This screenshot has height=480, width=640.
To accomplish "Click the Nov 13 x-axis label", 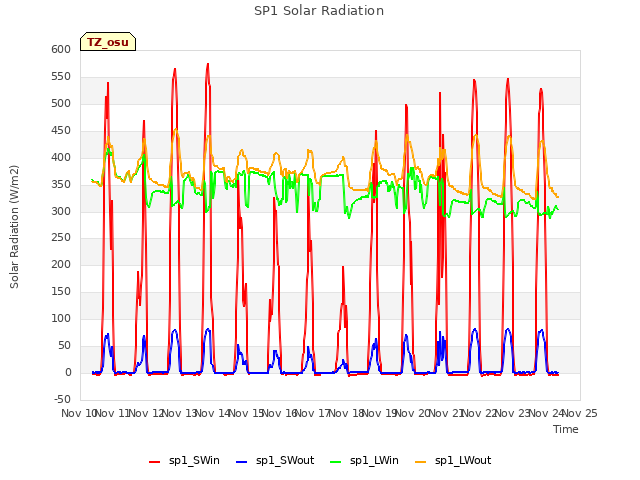I will click(x=180, y=413).
